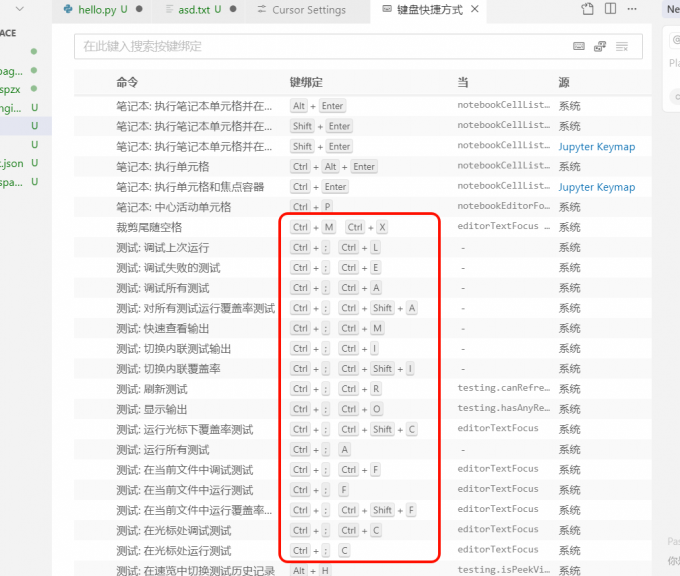The image size is (680, 576).
Task: Select 测试: 运行光标下覆盖率测试 row
Action: coord(363,429)
